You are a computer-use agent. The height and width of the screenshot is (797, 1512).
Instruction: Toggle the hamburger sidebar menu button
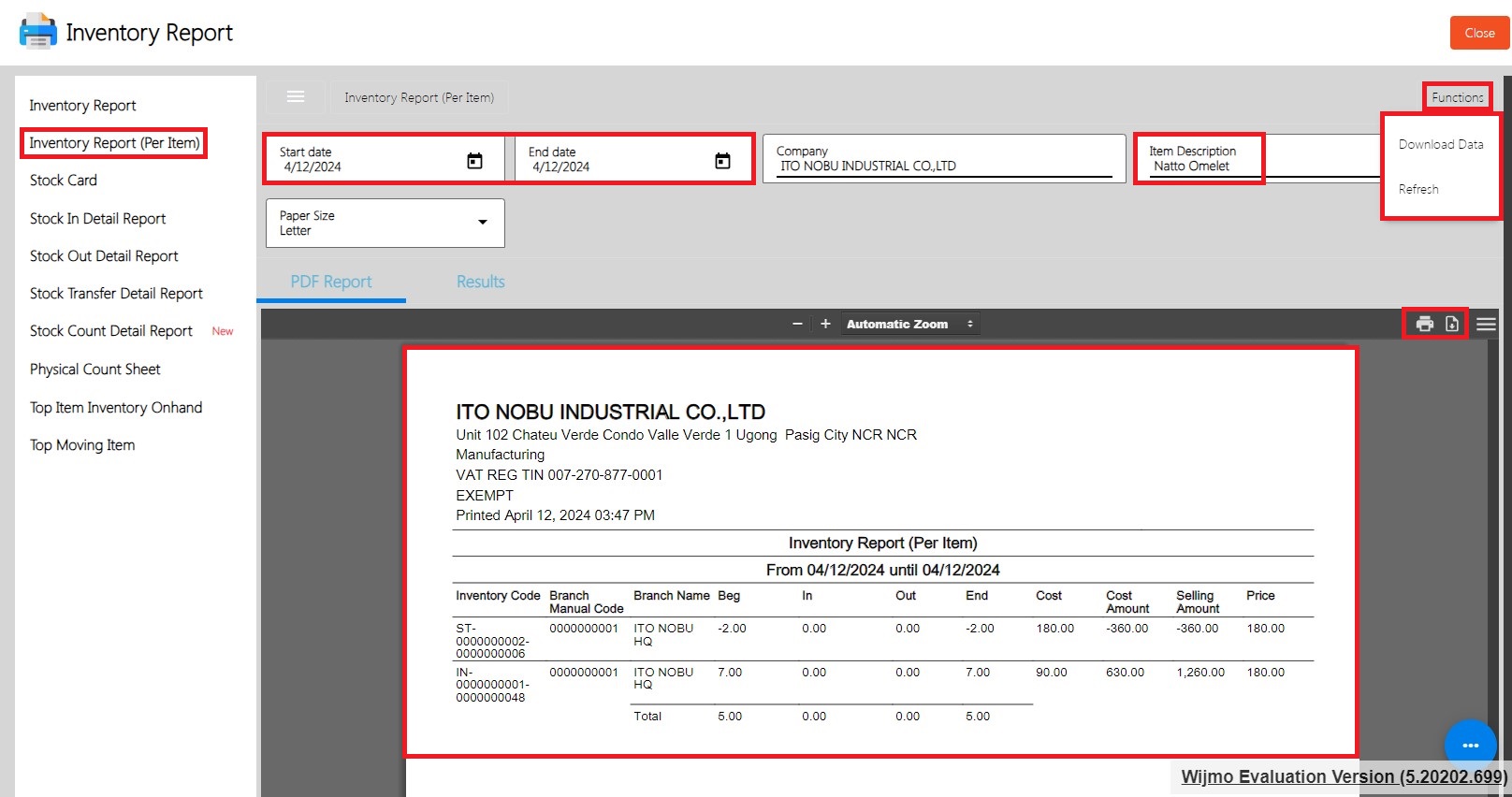pyautogui.click(x=296, y=97)
